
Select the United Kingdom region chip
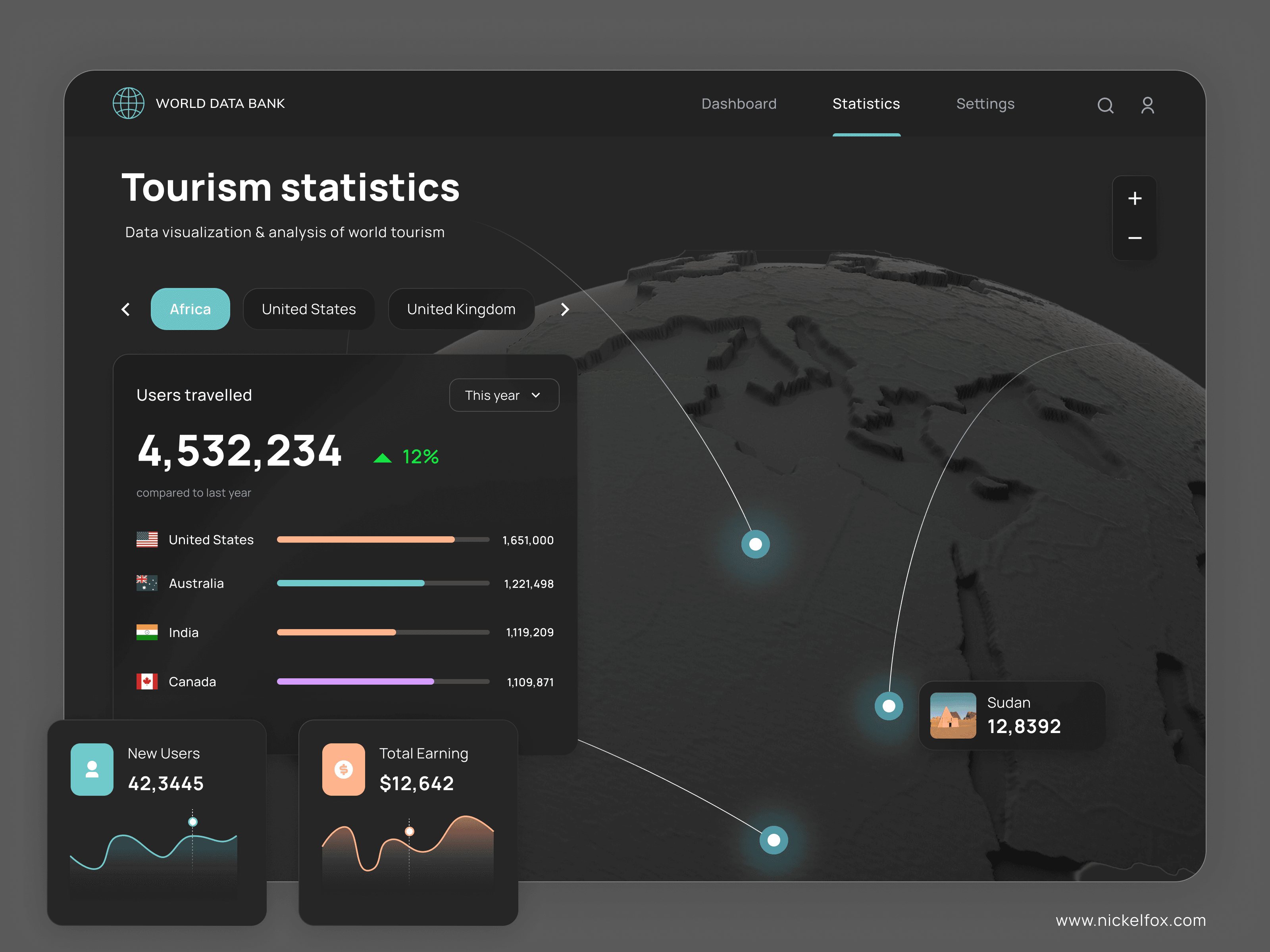pos(461,309)
